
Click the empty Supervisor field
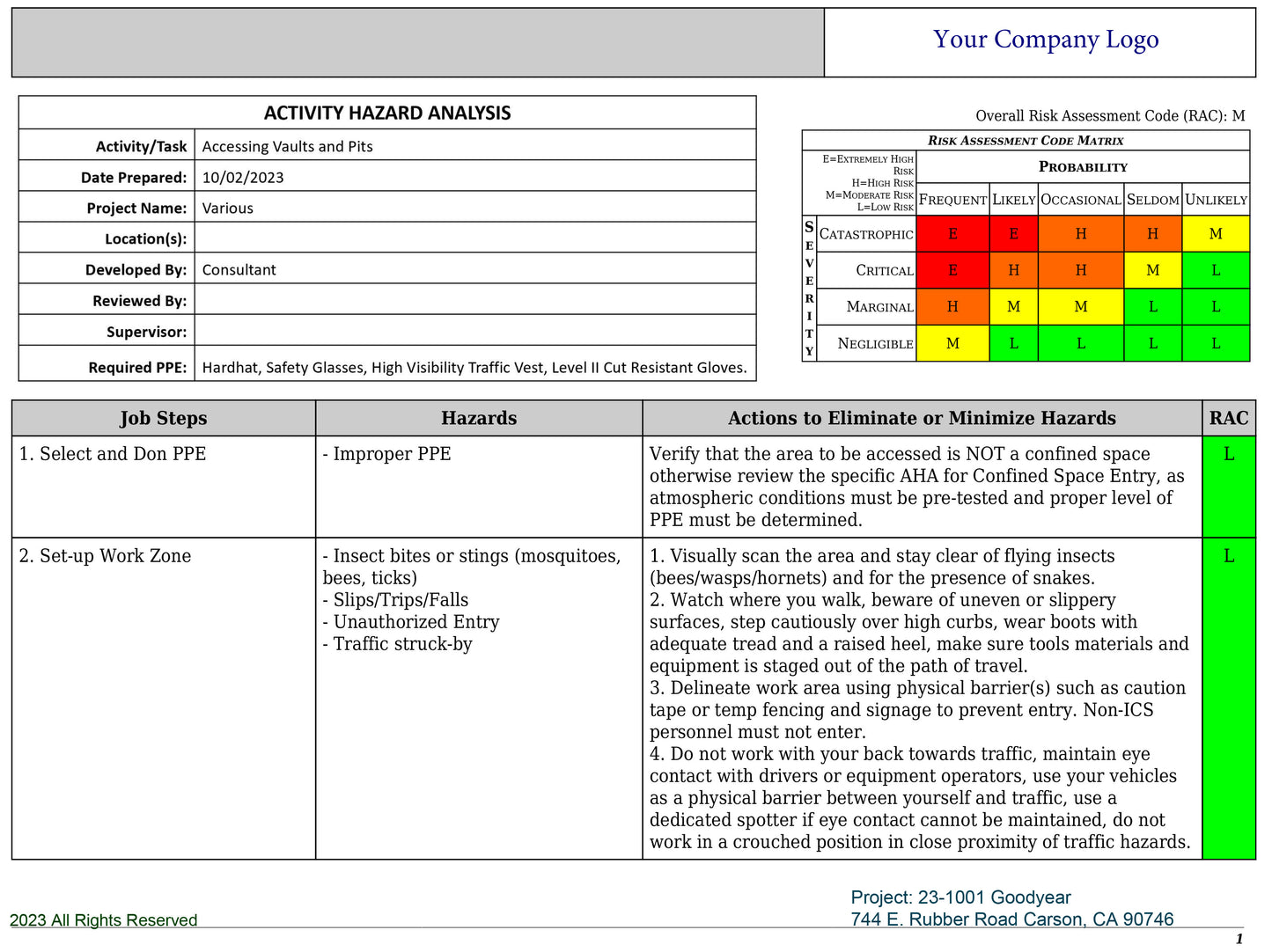[x=474, y=331]
